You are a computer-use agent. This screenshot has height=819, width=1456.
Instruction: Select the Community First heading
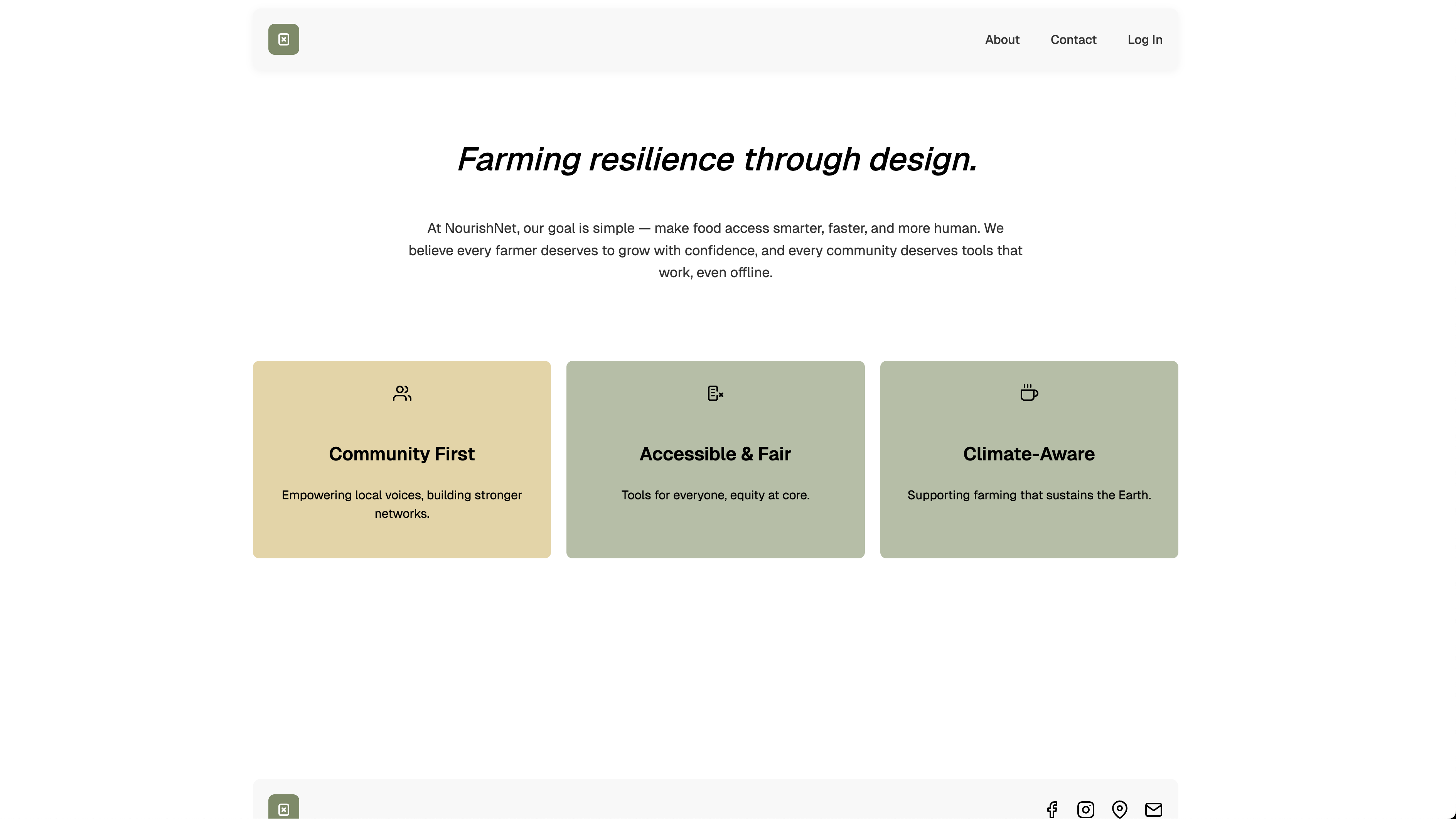(x=402, y=454)
